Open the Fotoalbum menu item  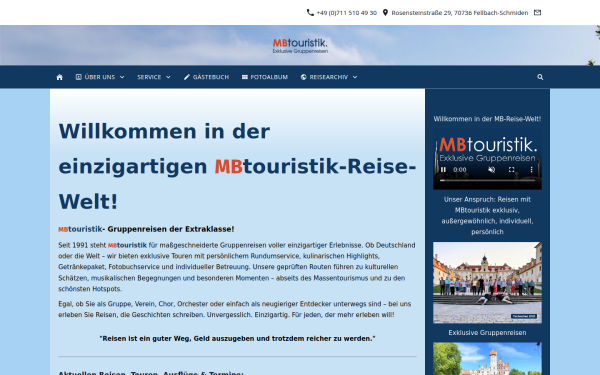[269, 77]
